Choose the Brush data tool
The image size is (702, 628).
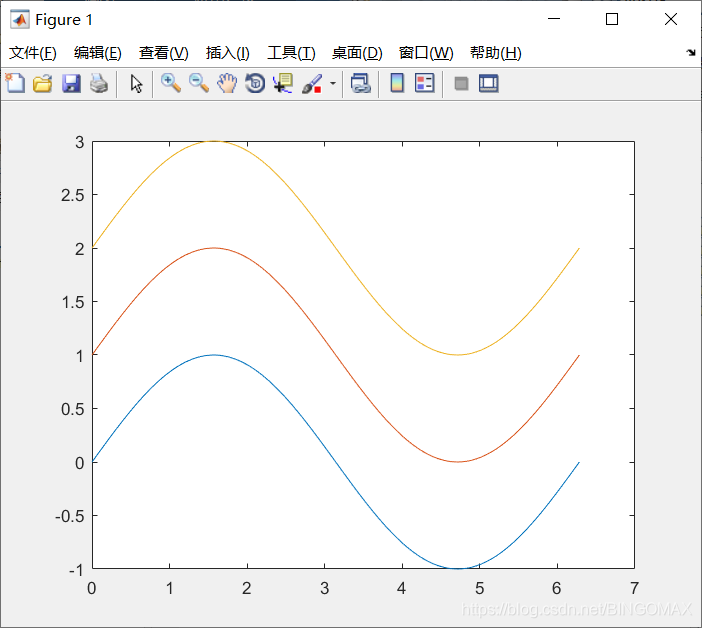[x=312, y=84]
